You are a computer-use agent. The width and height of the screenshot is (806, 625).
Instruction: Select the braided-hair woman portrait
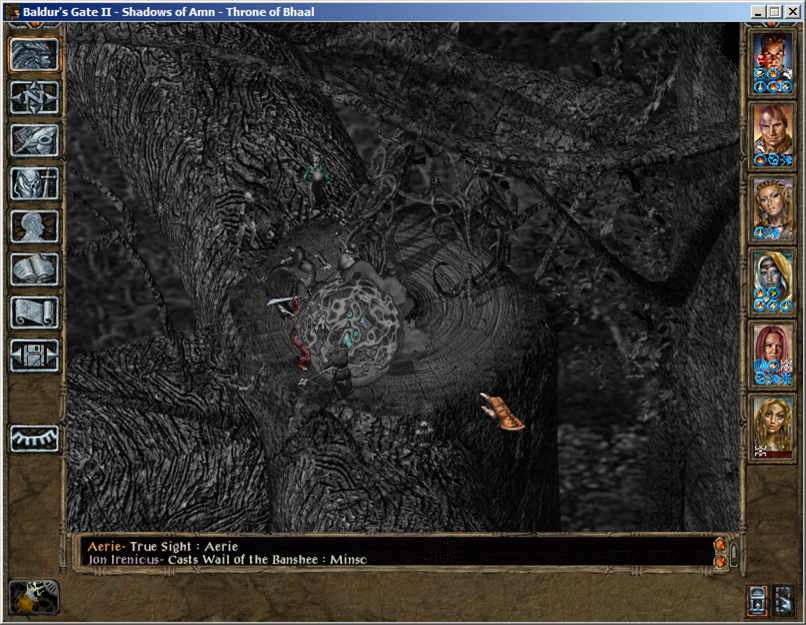(x=773, y=209)
